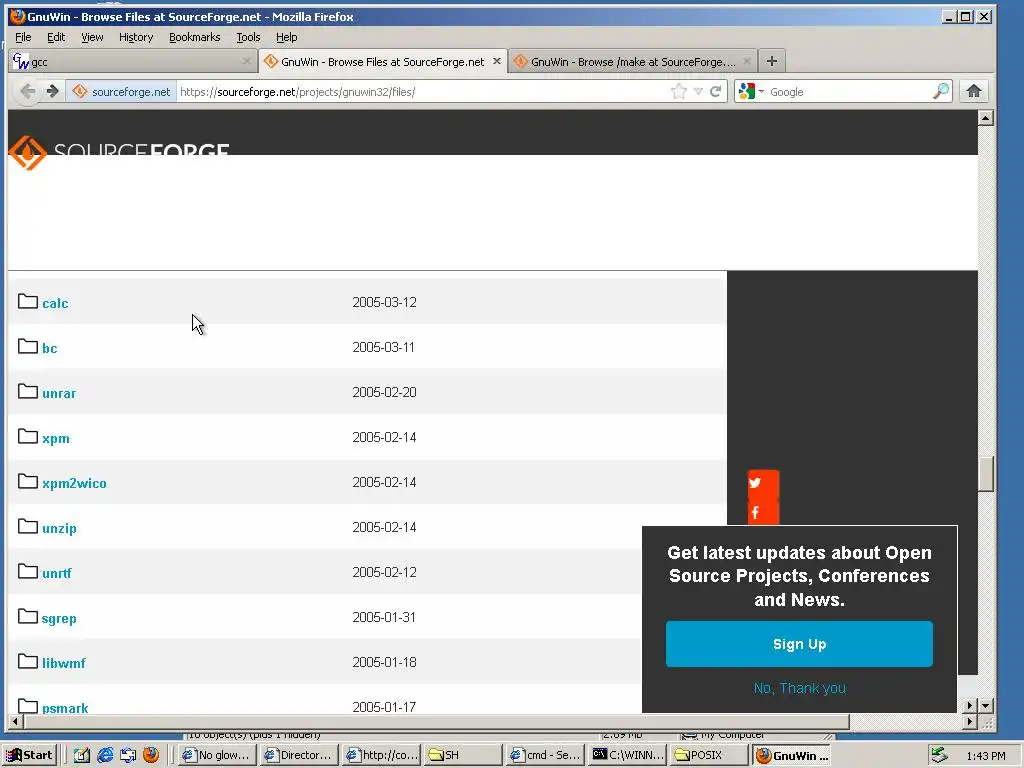Image resolution: width=1024 pixels, height=768 pixels.
Task: Switch to the SH folder taskbar window
Action: [462, 755]
